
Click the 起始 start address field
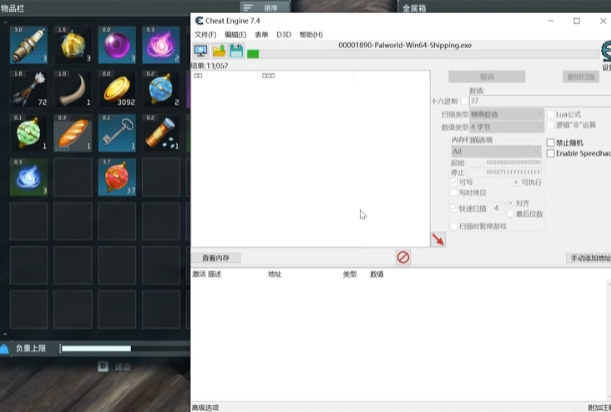tap(504, 162)
